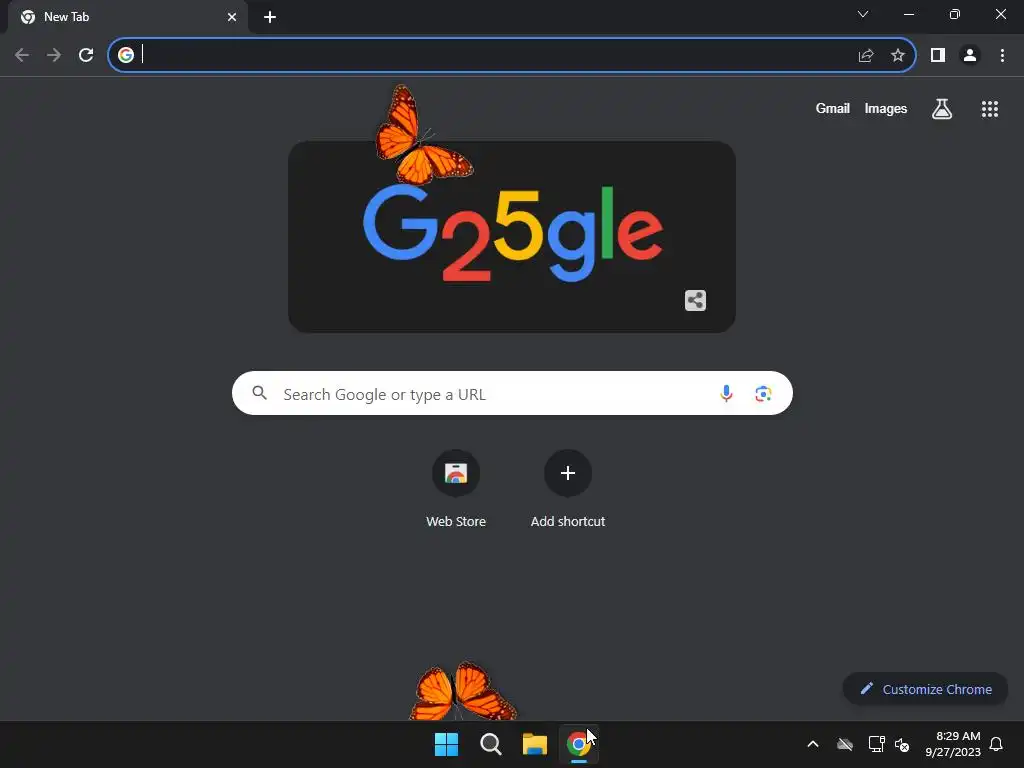The height and width of the screenshot is (768, 1024).
Task: Click Customize Chrome button
Action: (x=925, y=689)
